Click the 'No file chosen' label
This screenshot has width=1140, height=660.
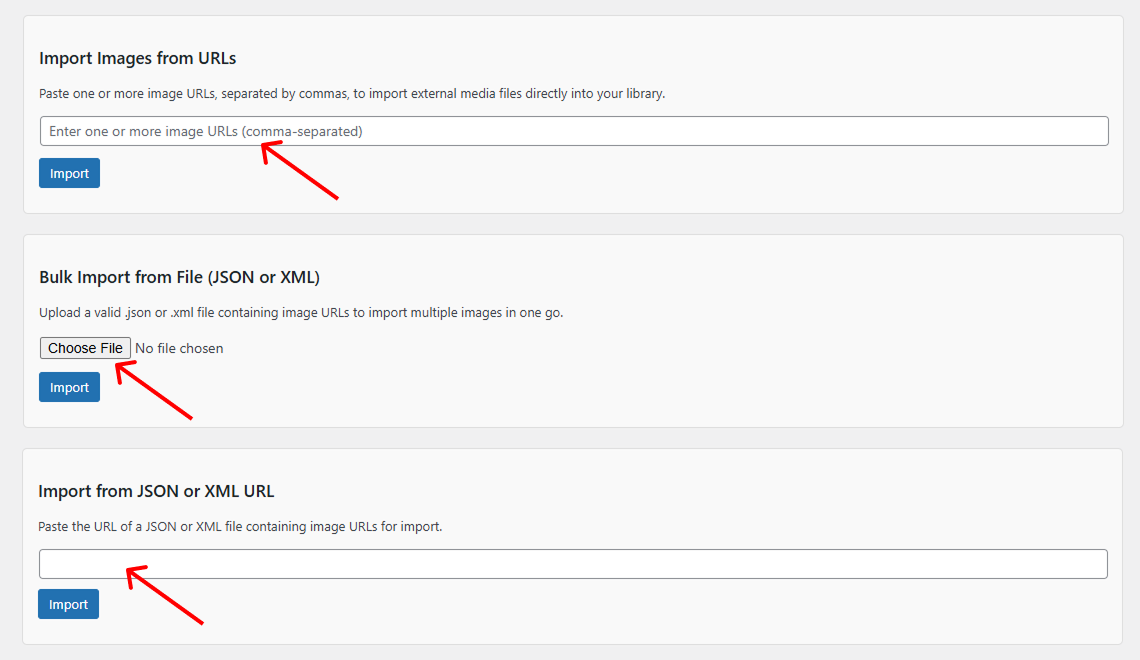point(178,348)
